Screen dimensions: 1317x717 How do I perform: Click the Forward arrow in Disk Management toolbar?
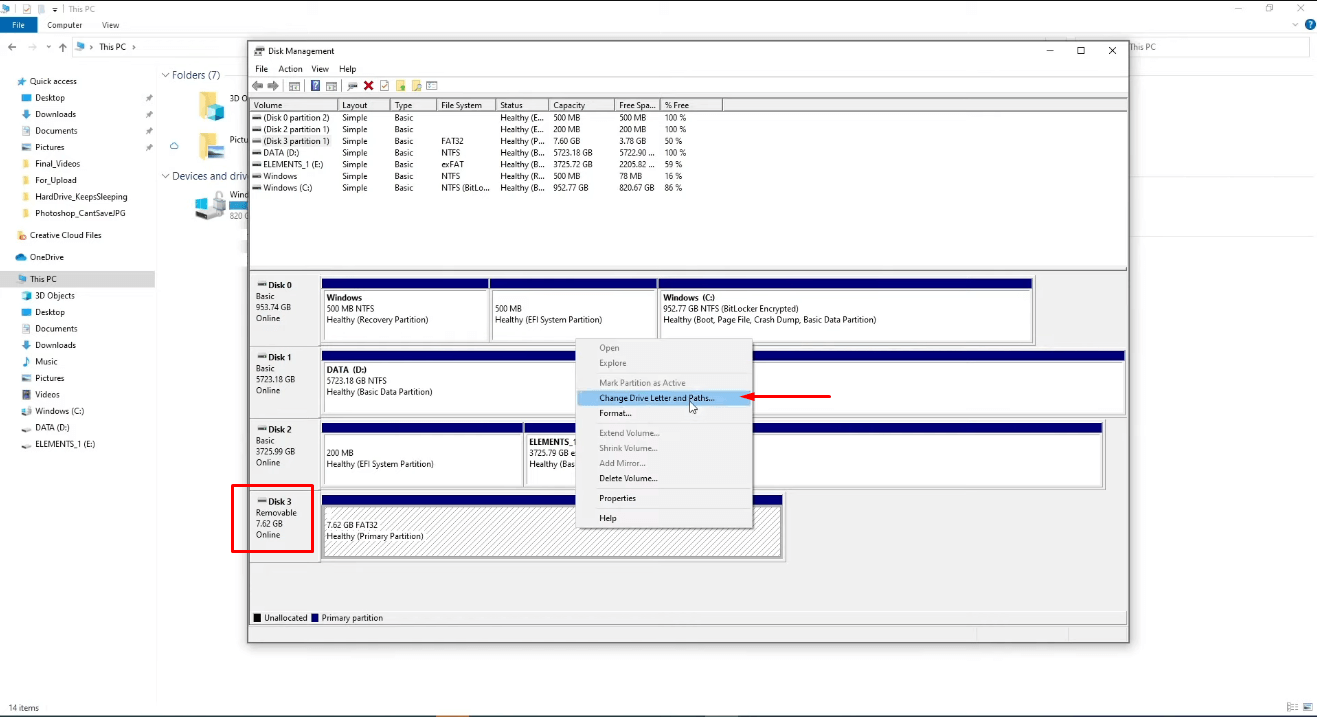273,86
